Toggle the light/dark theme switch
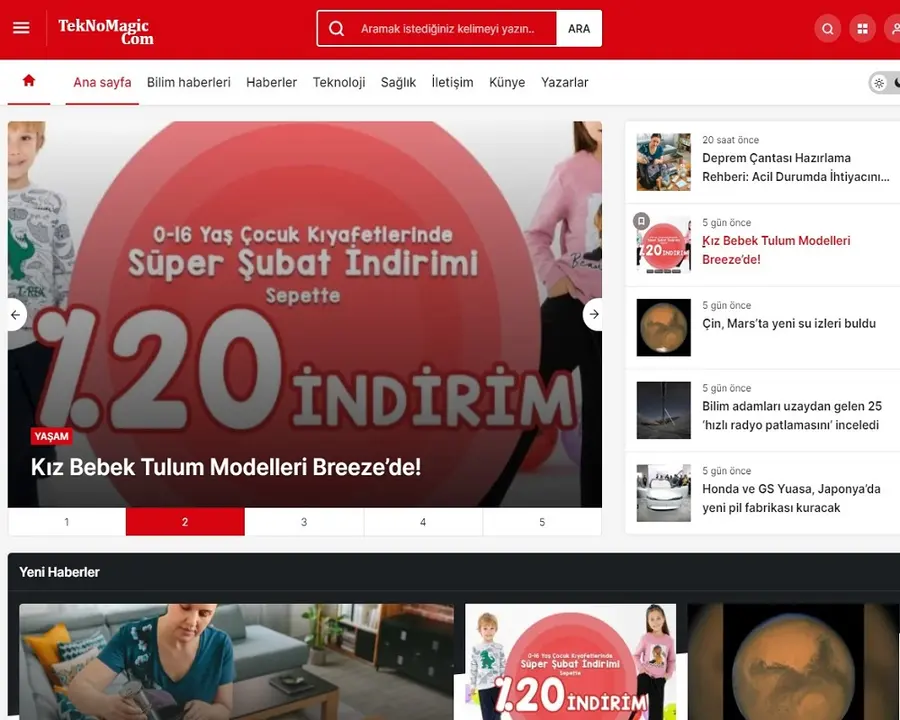900x720 pixels. click(885, 83)
